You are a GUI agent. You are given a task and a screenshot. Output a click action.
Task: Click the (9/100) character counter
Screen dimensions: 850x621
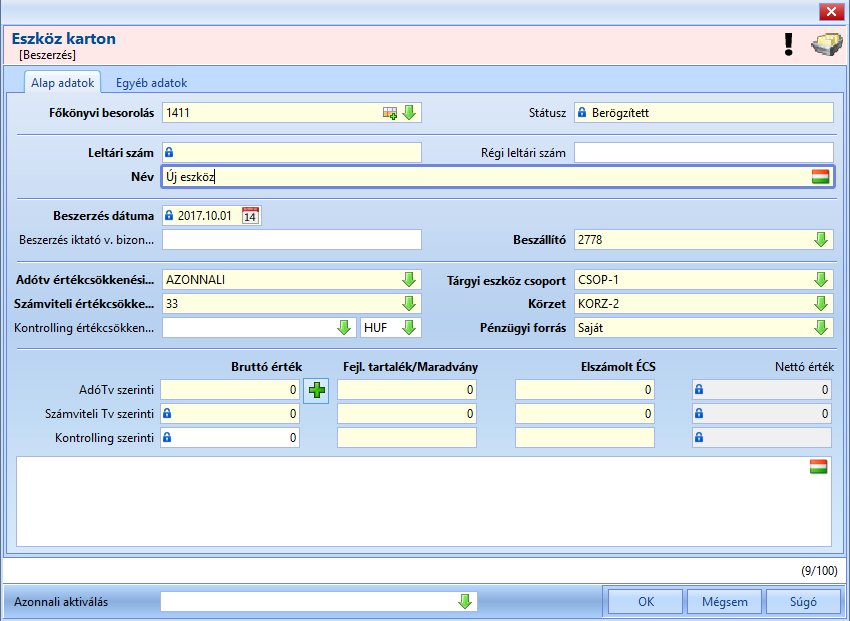[x=819, y=571]
